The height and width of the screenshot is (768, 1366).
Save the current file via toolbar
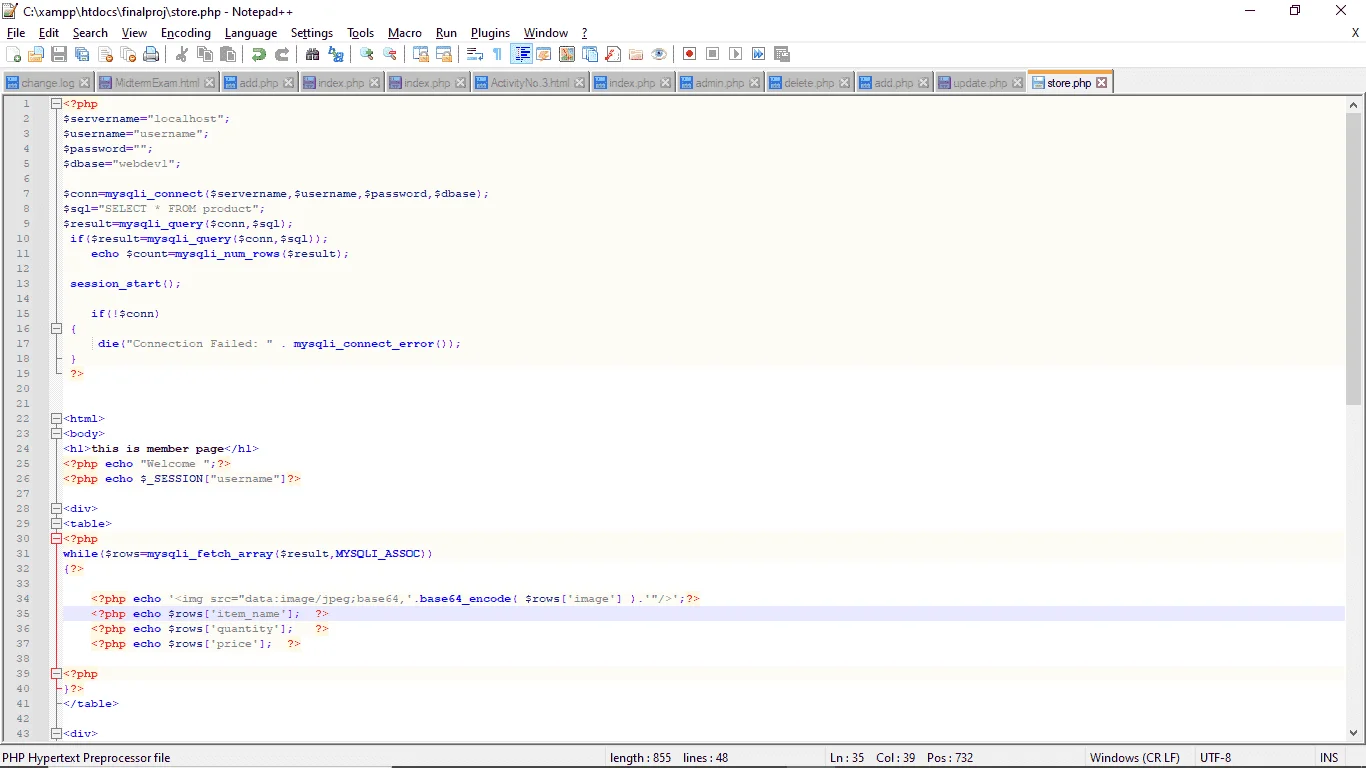pos(59,54)
